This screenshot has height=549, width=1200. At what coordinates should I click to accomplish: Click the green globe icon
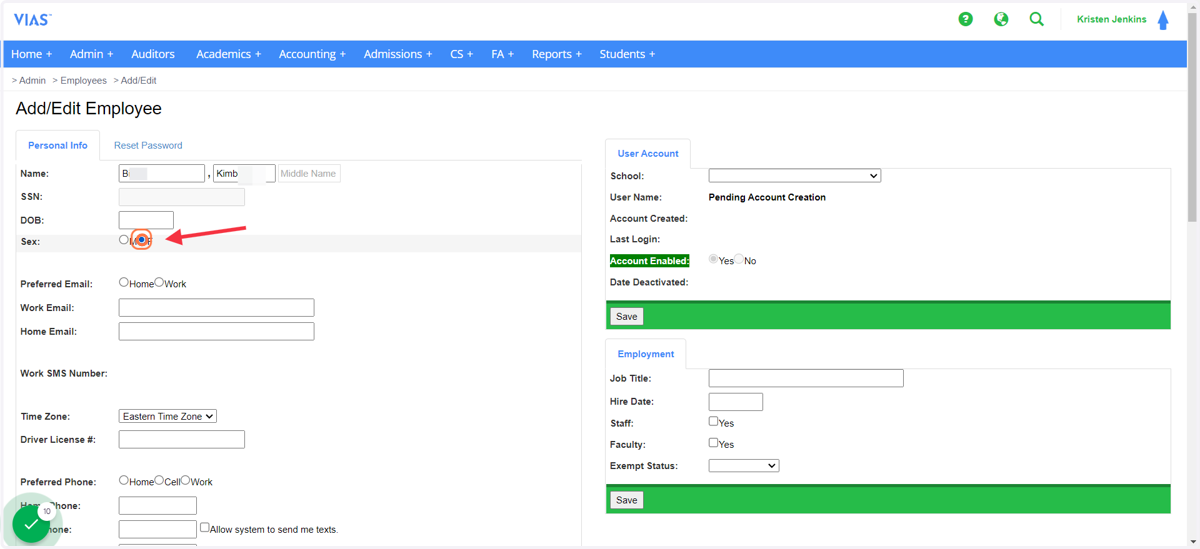click(1001, 19)
